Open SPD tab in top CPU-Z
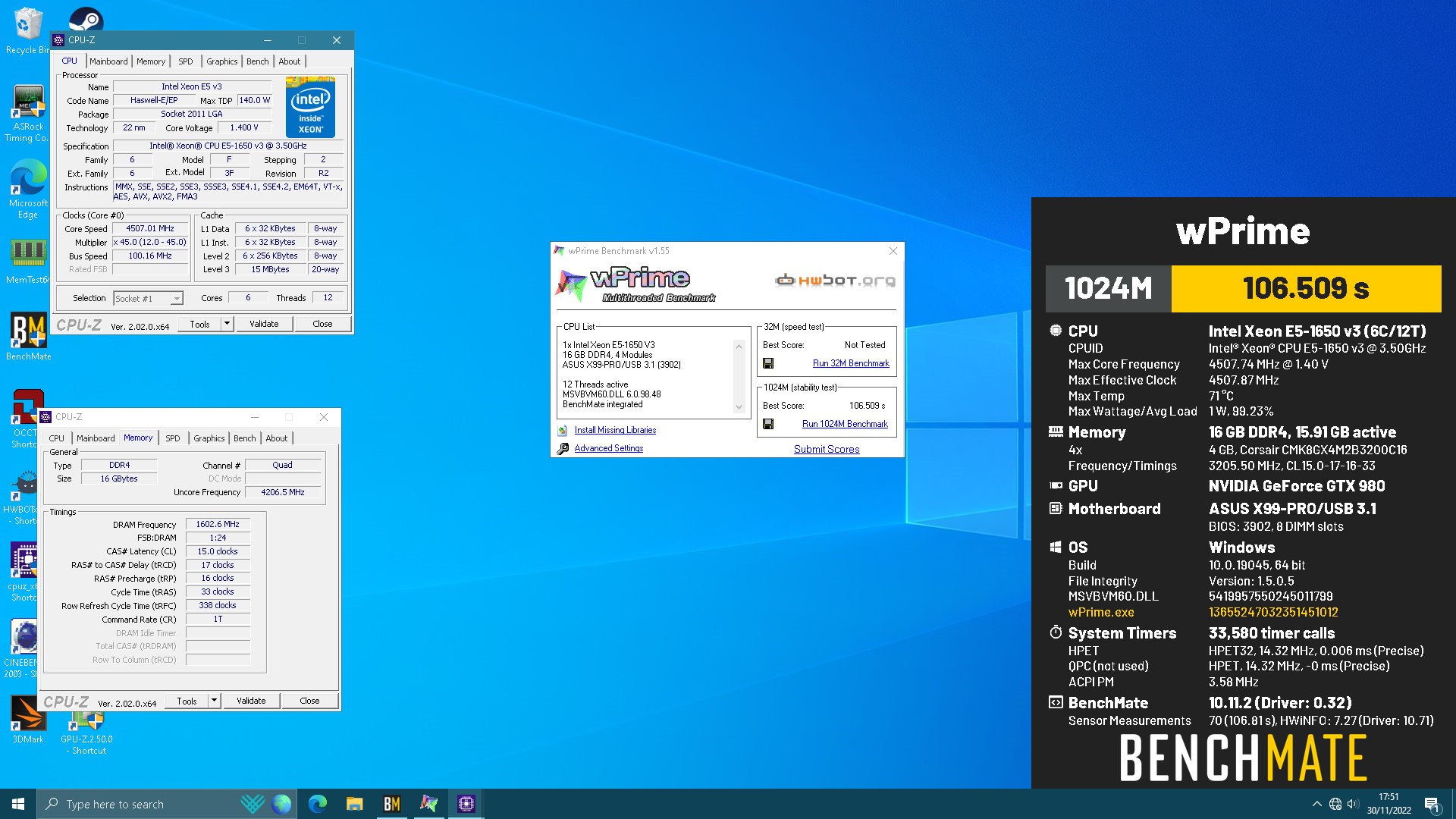 (186, 61)
